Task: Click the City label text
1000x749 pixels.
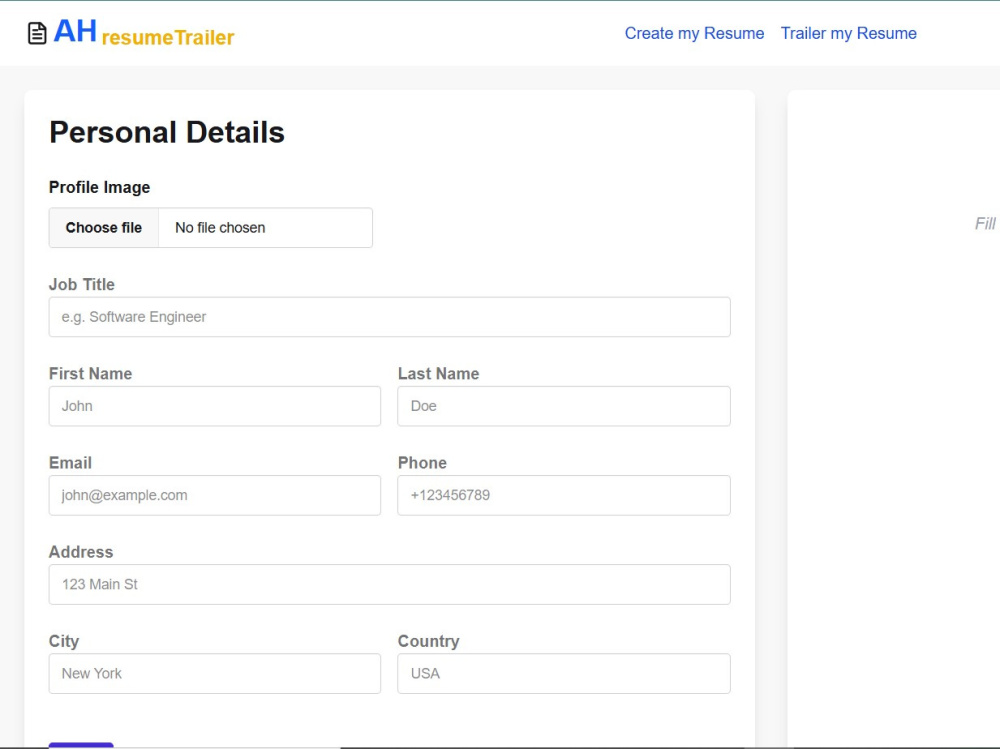Action: coord(64,641)
